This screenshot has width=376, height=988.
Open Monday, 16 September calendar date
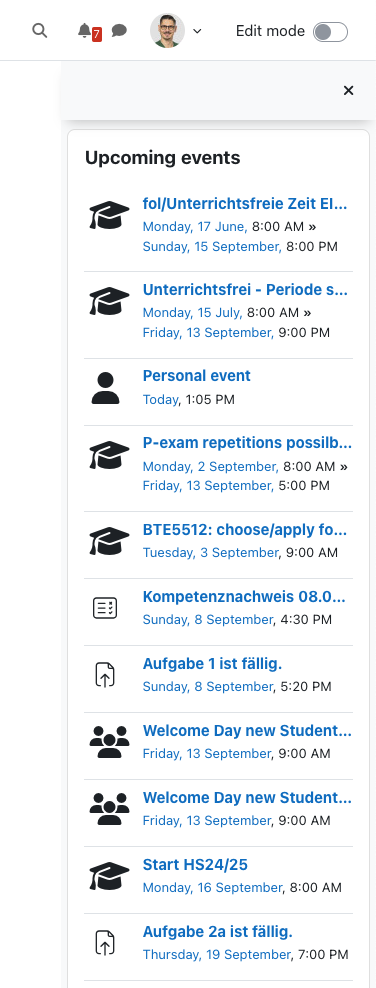click(x=212, y=887)
